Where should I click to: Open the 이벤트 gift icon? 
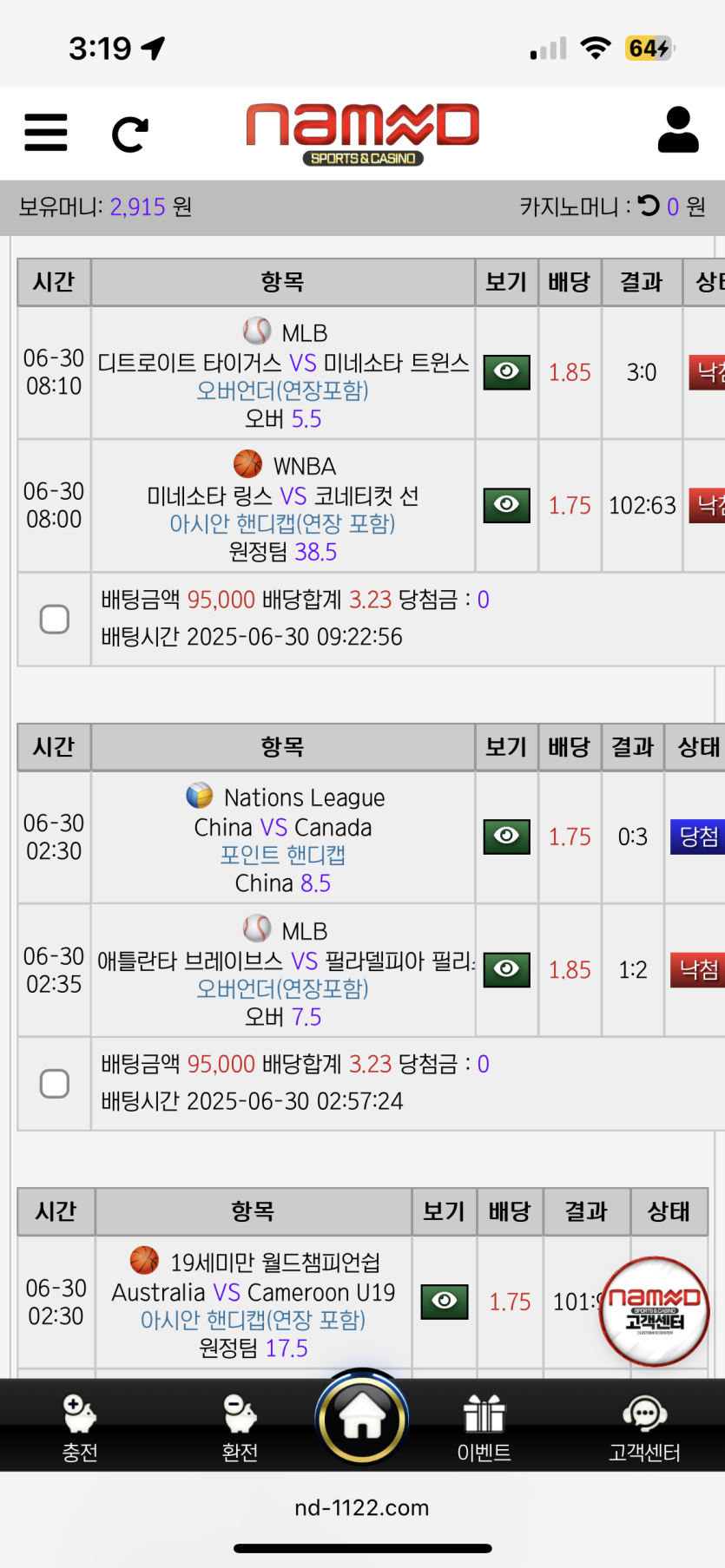(484, 1427)
